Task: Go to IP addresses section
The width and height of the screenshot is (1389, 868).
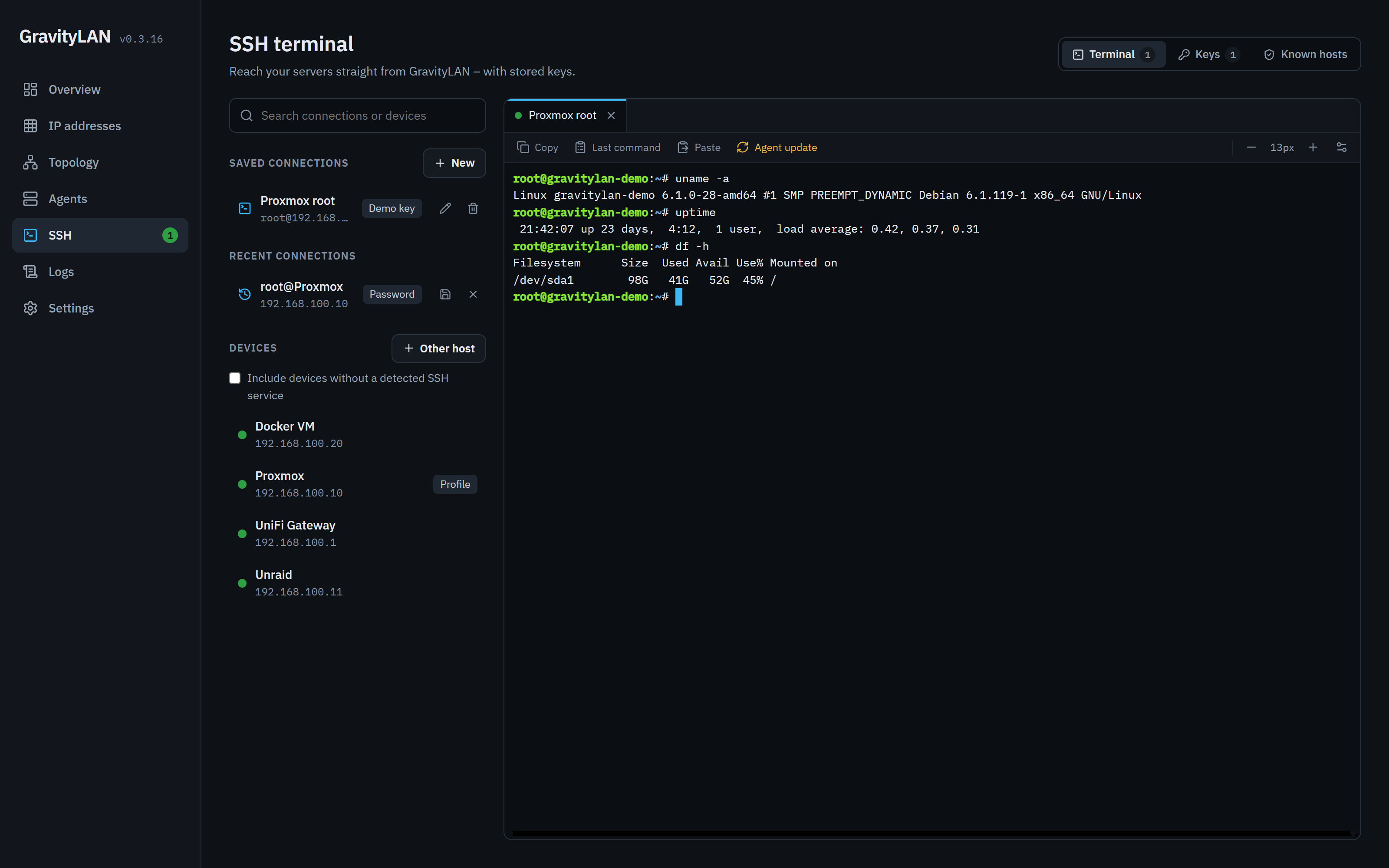Action: [x=100, y=126]
